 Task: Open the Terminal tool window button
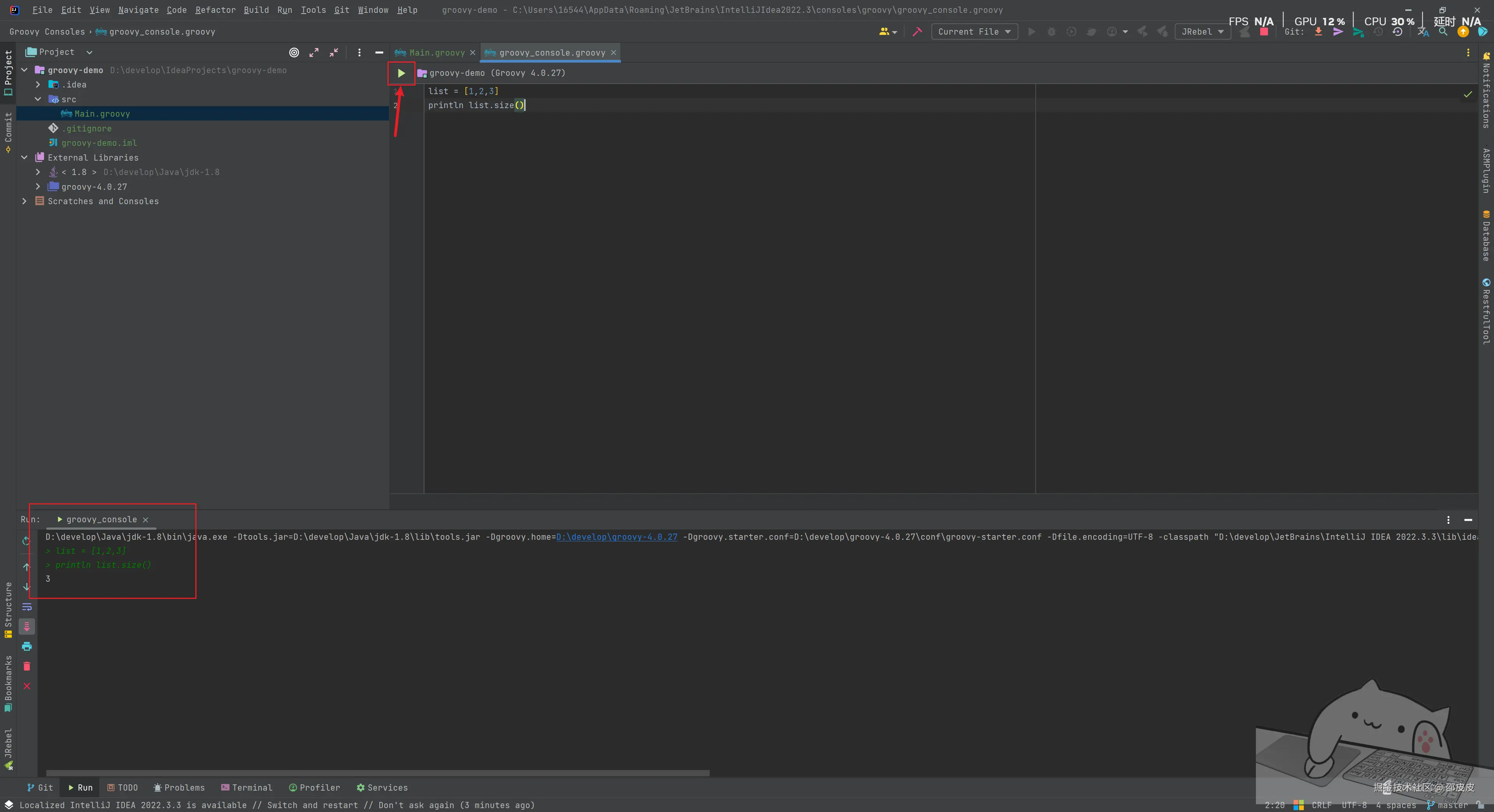(x=247, y=787)
